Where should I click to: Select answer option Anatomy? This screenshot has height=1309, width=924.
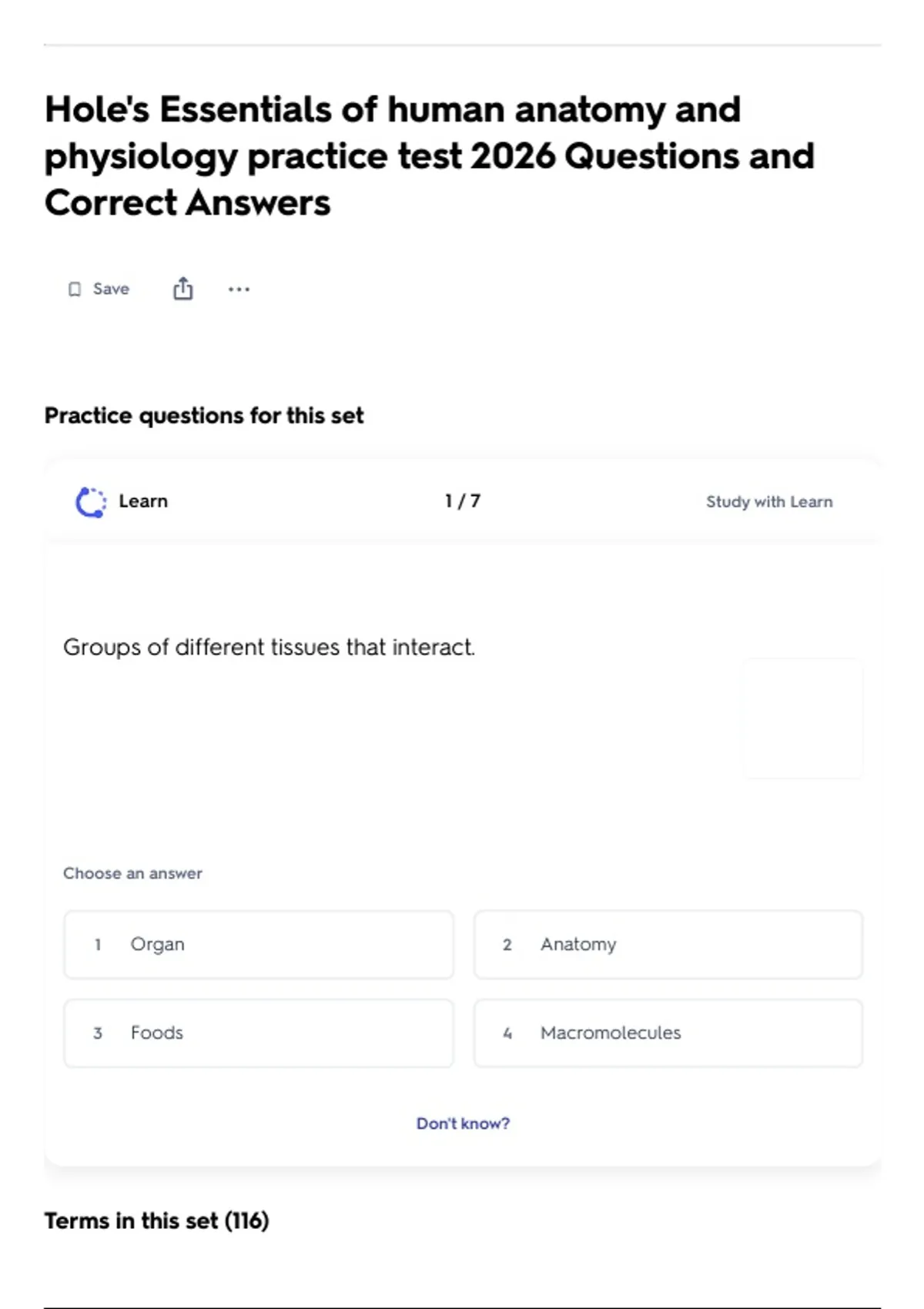(668, 945)
